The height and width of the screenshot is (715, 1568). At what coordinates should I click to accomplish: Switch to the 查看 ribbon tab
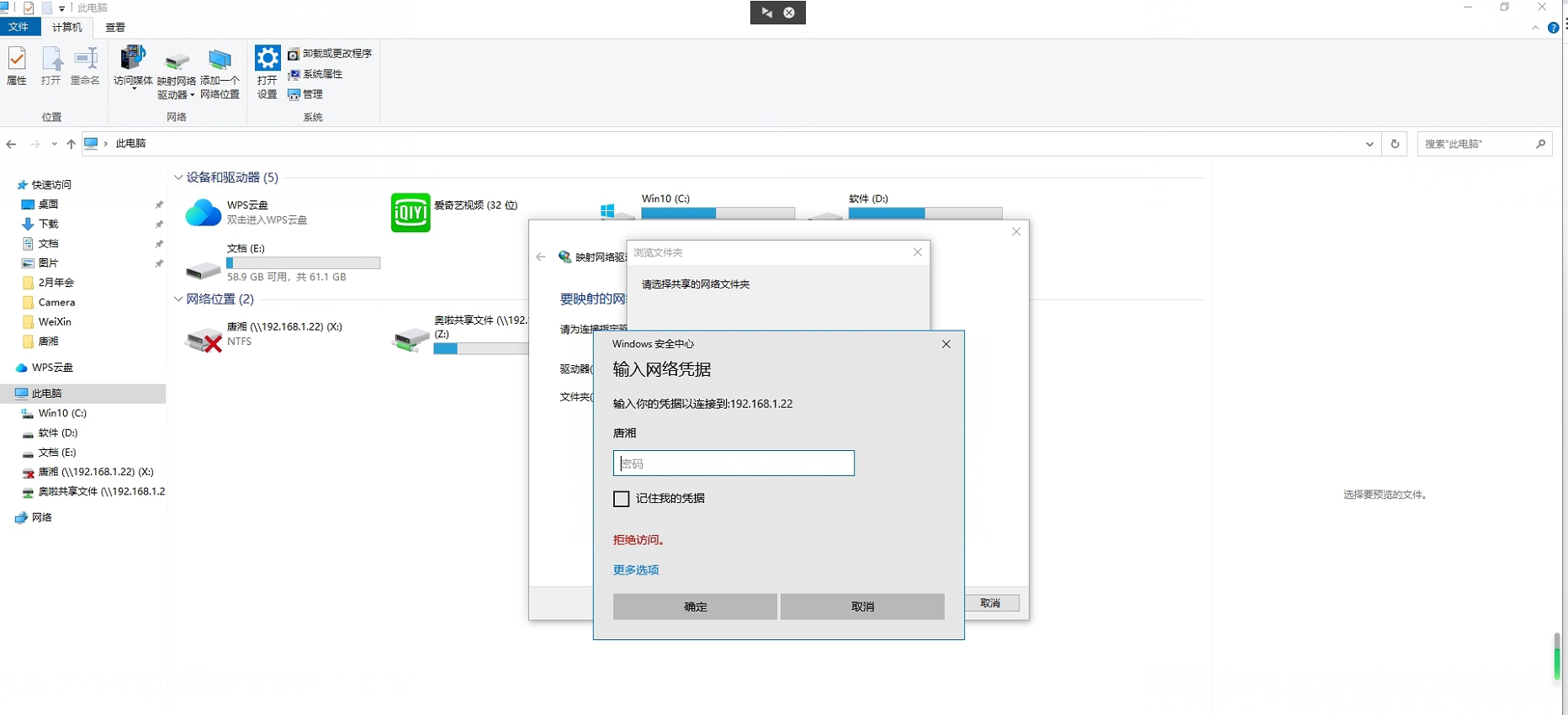click(x=115, y=28)
